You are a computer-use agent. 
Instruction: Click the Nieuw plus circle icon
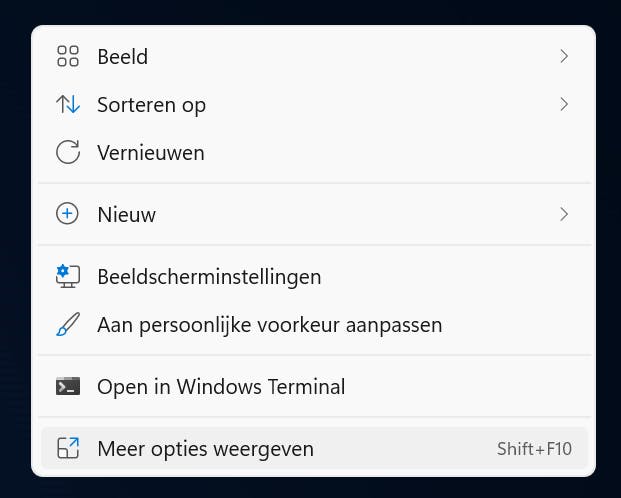[68, 214]
